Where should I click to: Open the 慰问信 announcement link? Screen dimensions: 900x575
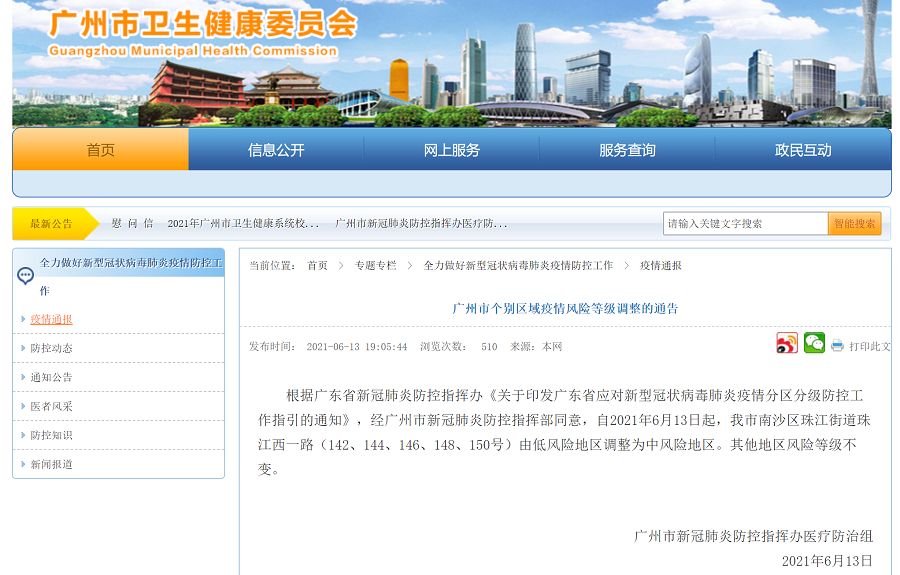click(132, 224)
